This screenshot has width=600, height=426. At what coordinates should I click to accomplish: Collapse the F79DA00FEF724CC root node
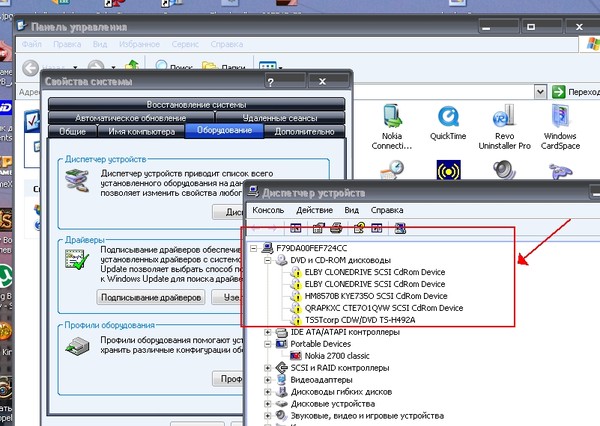point(253,248)
